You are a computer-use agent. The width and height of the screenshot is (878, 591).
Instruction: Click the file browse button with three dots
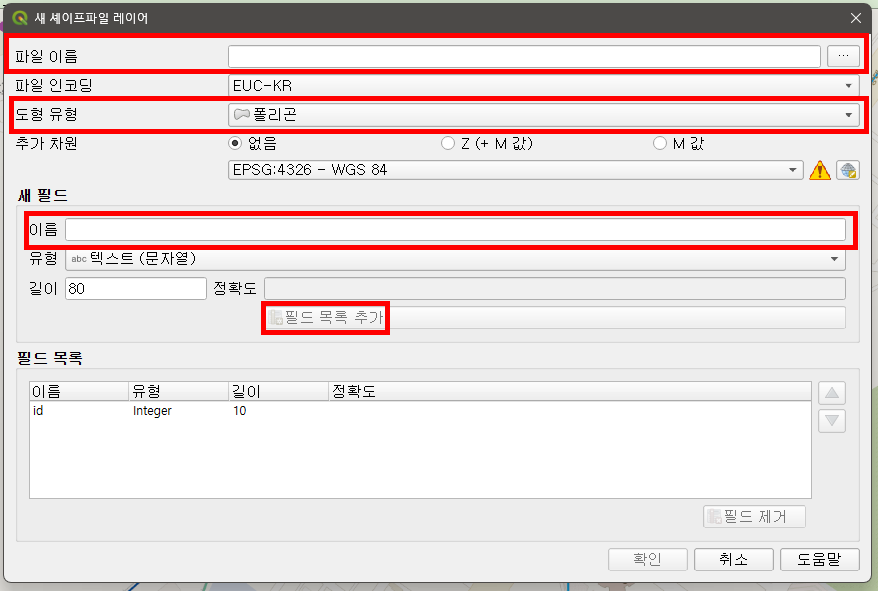(843, 56)
